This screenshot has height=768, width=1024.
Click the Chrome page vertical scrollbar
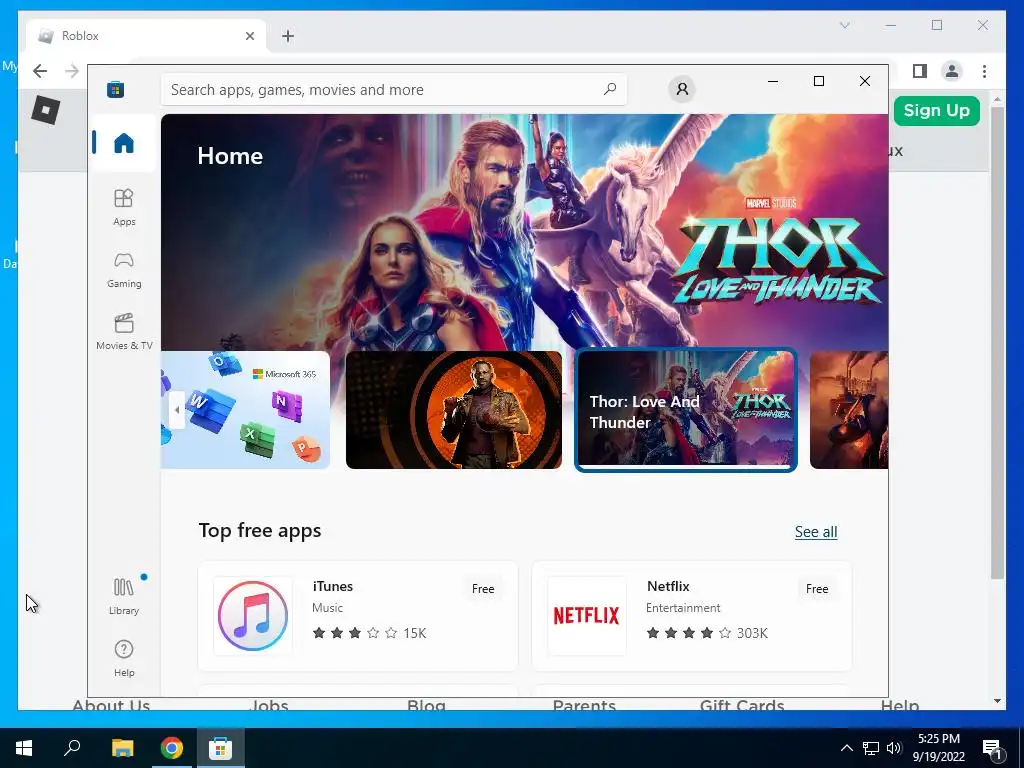[x=997, y=343]
